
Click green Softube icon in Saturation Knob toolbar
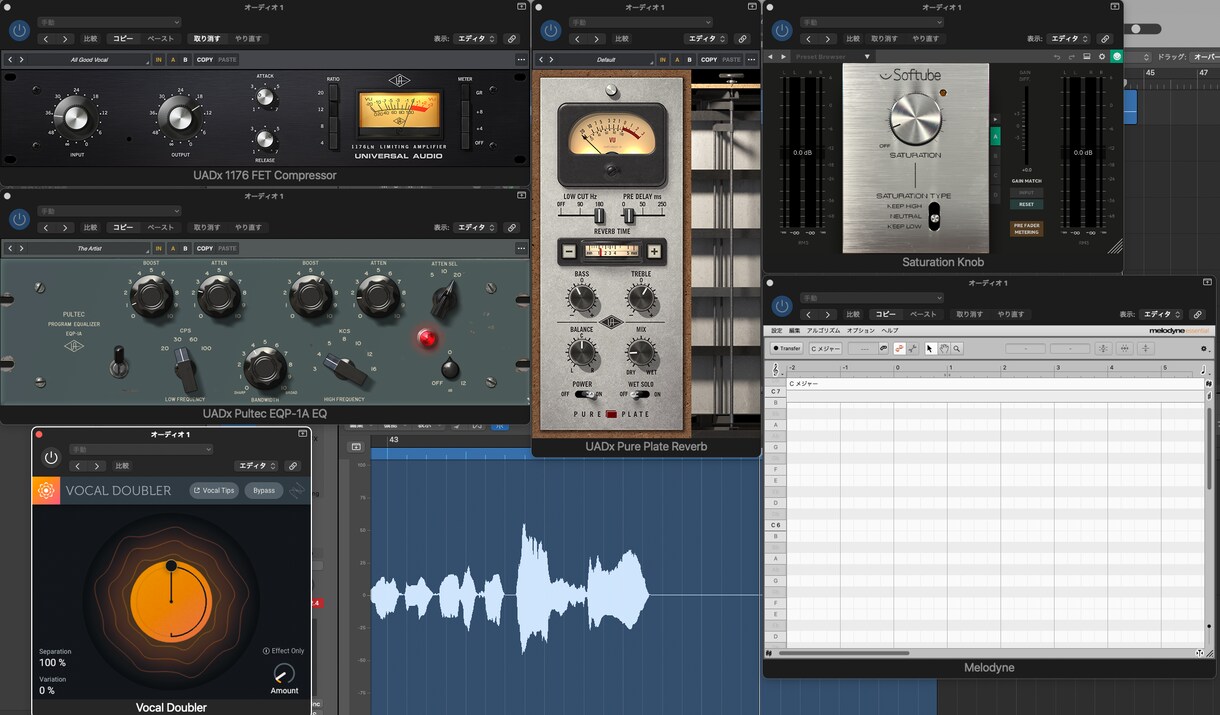click(x=1116, y=56)
